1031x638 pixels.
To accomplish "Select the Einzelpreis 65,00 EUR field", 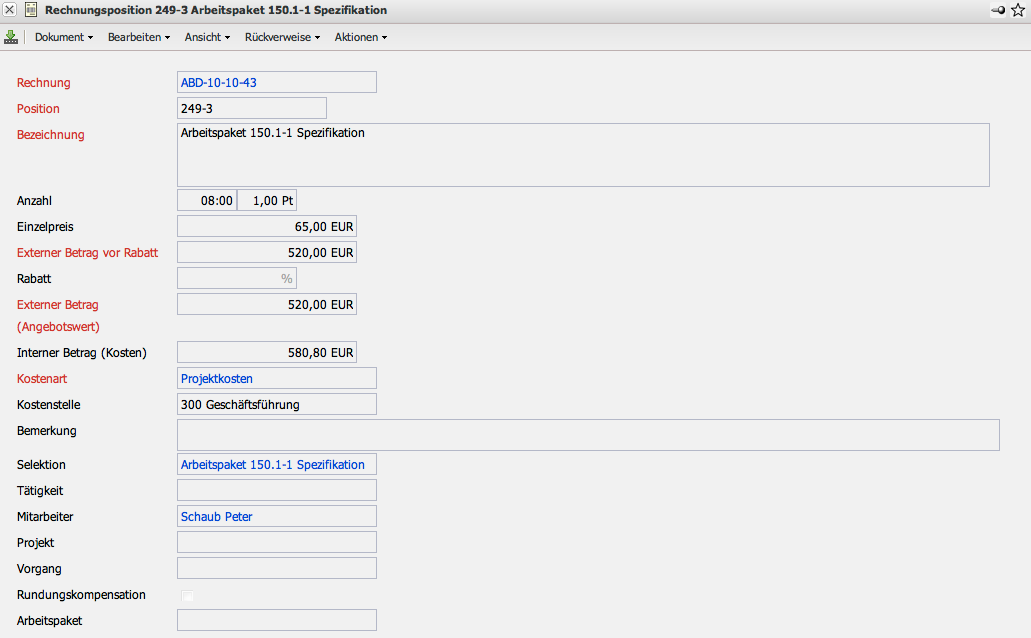I will 266,227.
